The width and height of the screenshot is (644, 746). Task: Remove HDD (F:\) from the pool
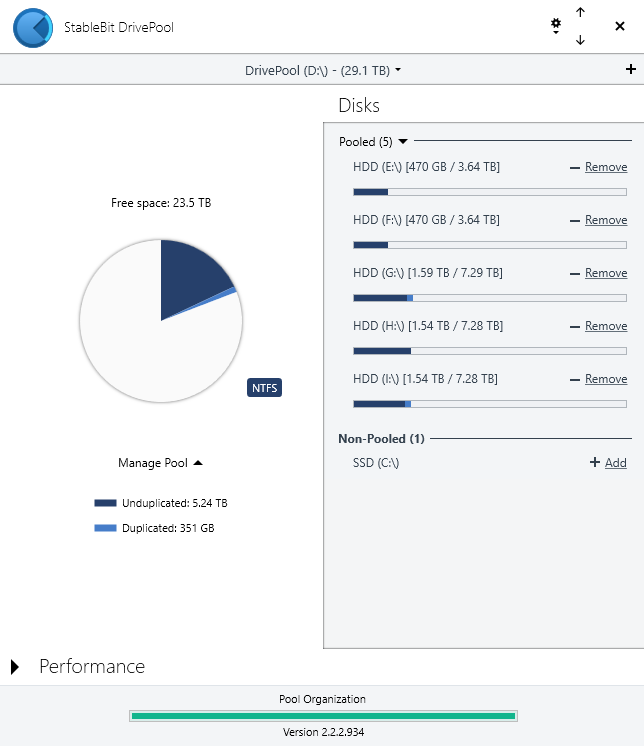[x=606, y=220]
